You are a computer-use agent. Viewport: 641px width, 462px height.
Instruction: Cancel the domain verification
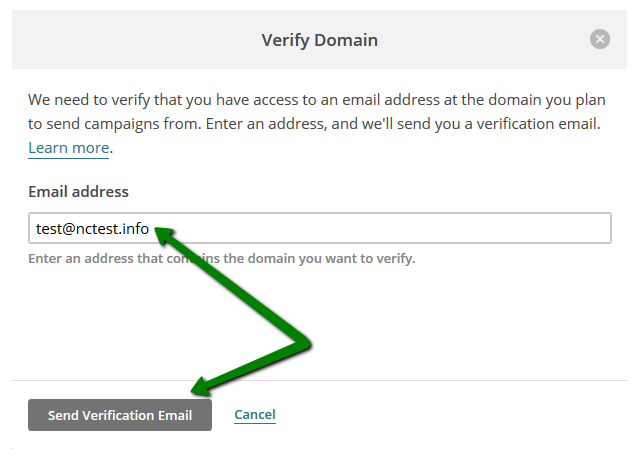pyautogui.click(x=255, y=415)
